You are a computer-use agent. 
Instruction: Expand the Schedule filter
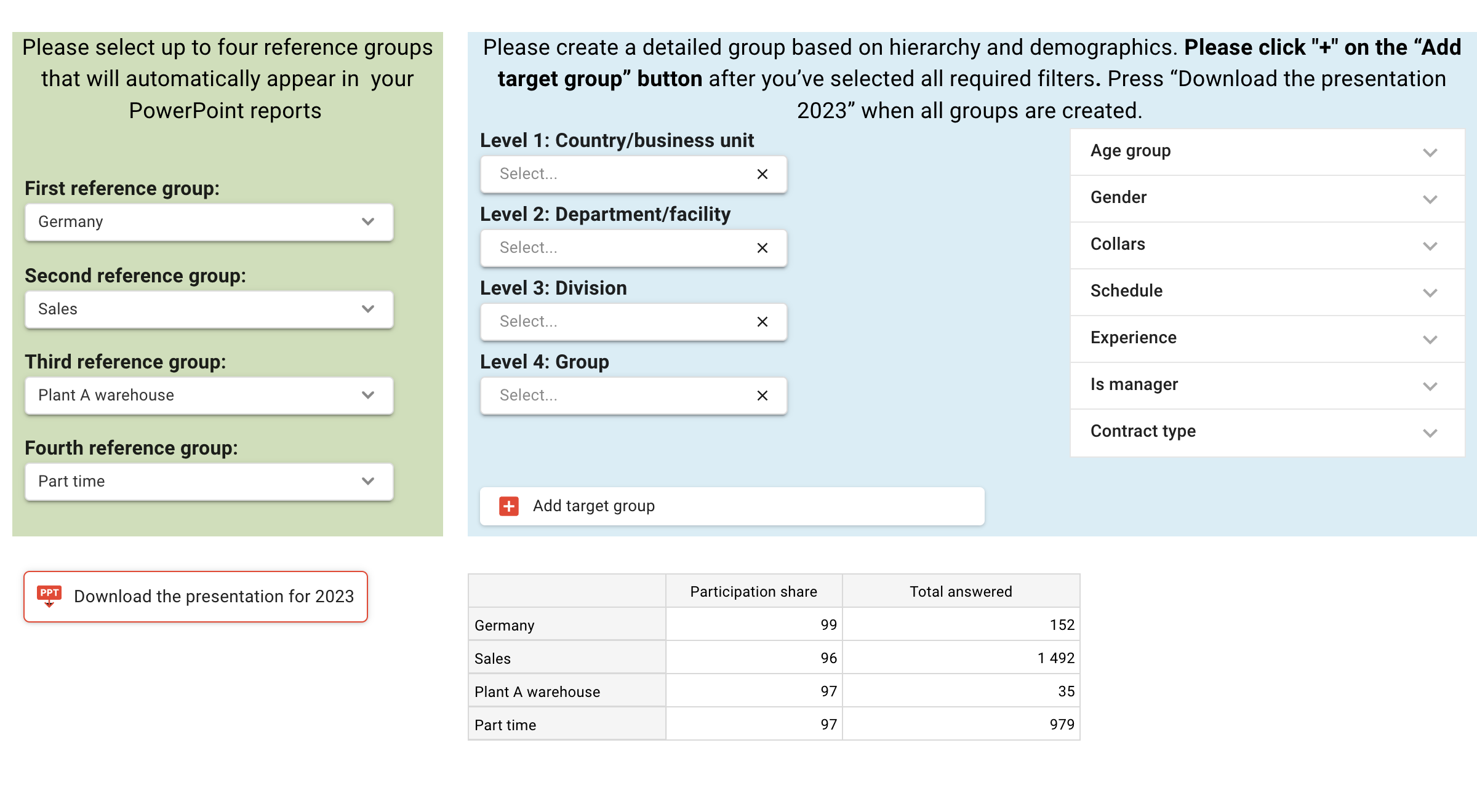pyautogui.click(x=1268, y=292)
